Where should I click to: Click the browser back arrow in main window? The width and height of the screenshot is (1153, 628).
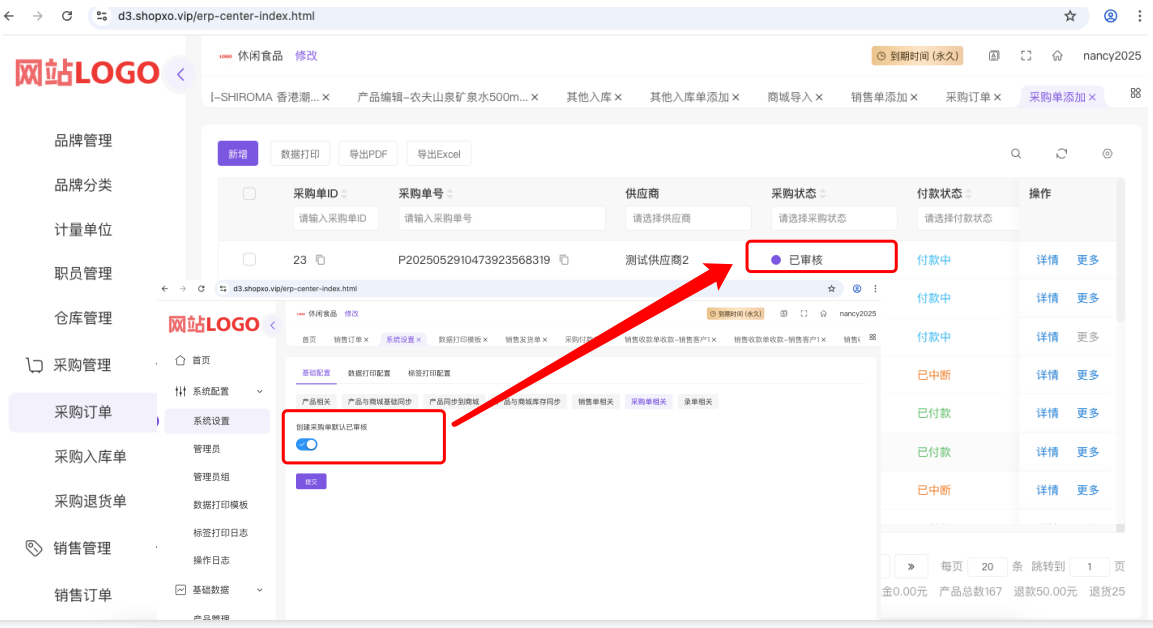(10, 15)
